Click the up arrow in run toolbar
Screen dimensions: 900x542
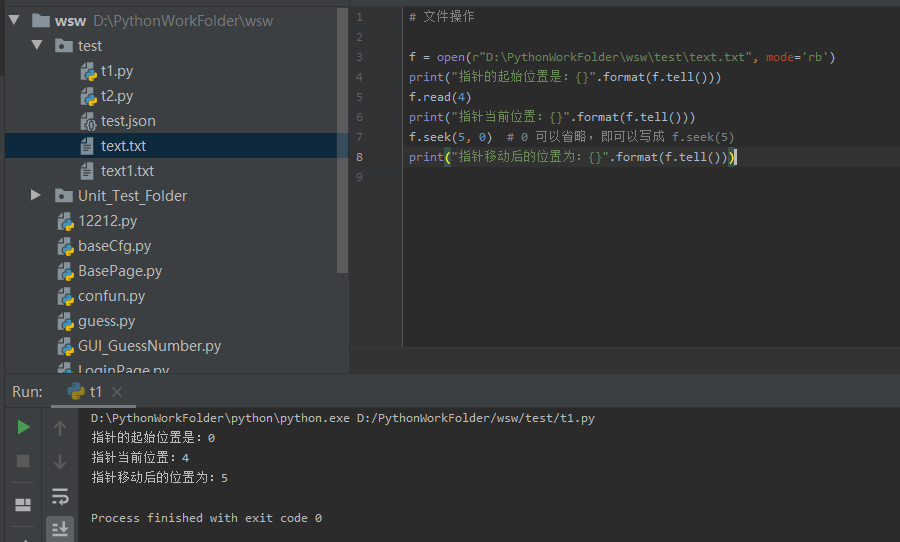coord(60,428)
